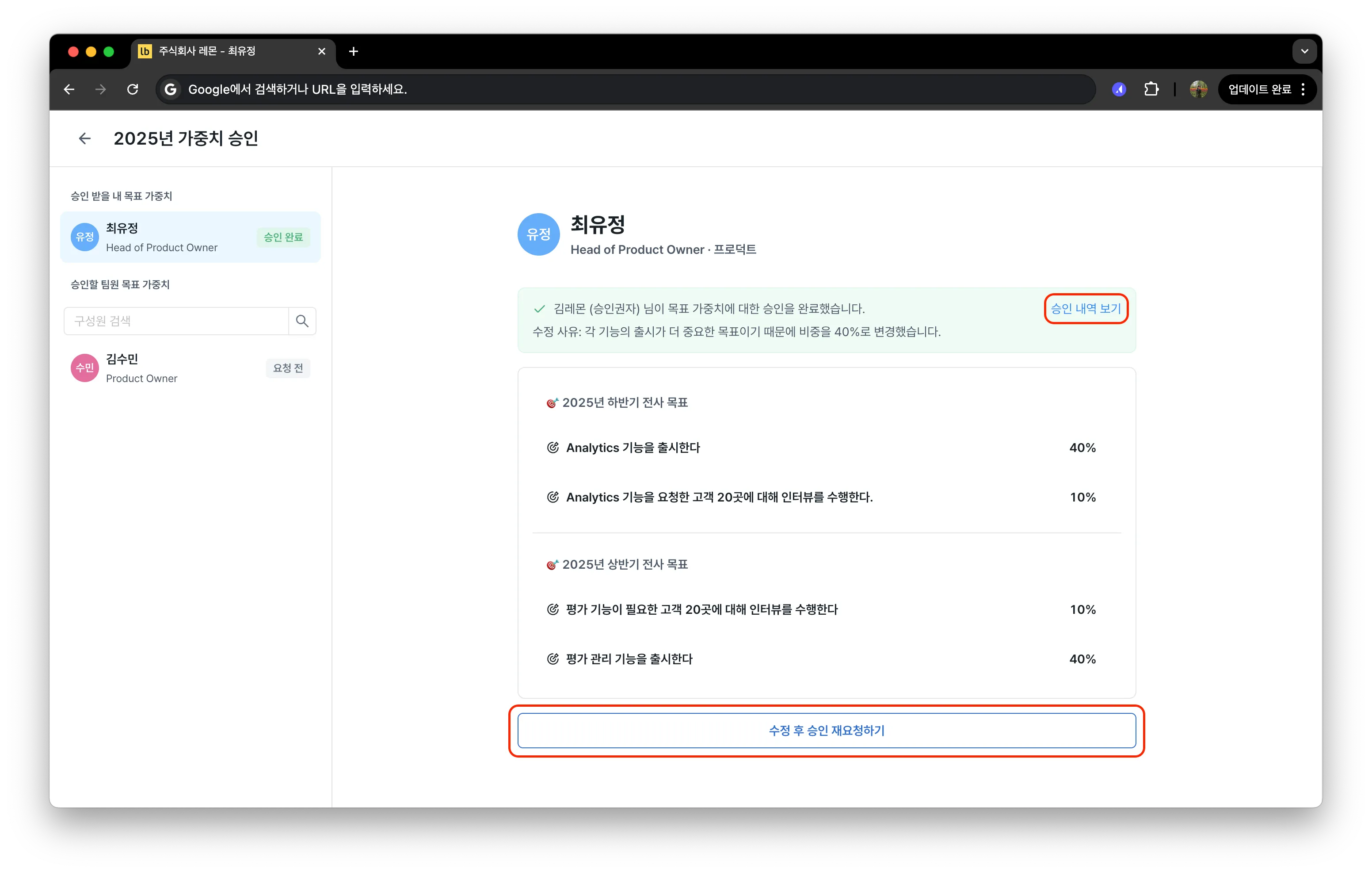Click the 승인 완료 status badge
1372x873 pixels.
[283, 237]
